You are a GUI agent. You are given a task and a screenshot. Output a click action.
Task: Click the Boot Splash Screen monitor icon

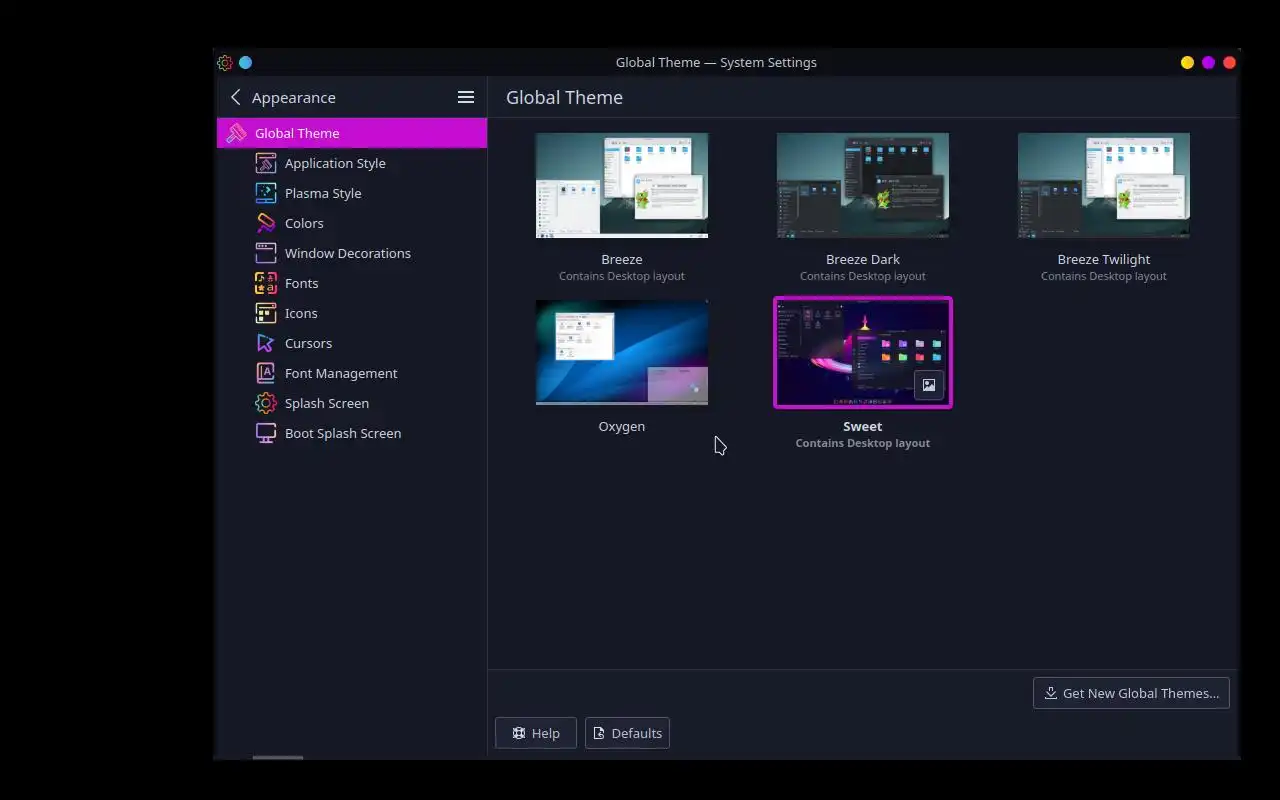(x=265, y=433)
